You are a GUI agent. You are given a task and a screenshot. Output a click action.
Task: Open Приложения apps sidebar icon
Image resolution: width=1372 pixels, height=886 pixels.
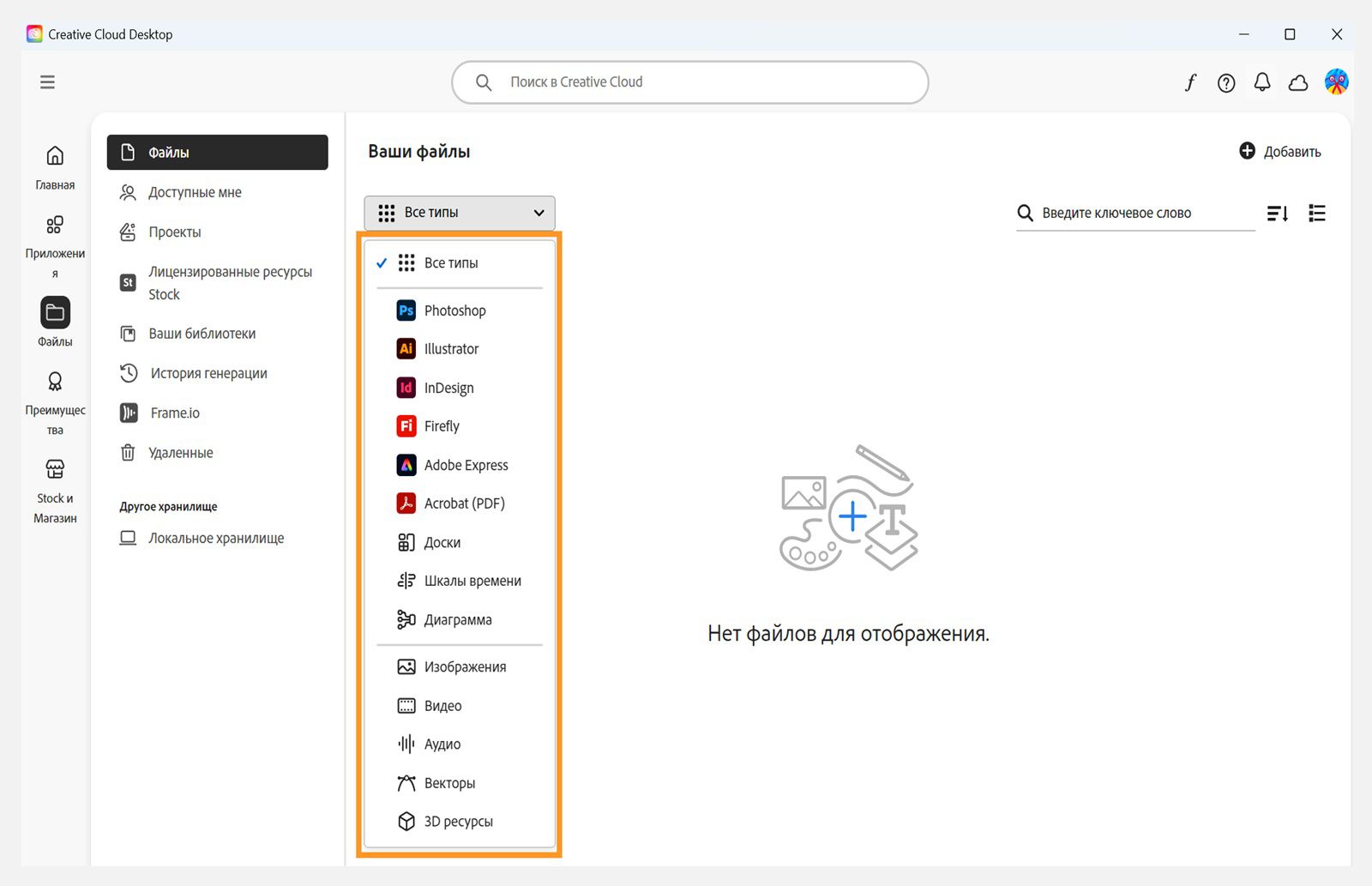coord(55,246)
